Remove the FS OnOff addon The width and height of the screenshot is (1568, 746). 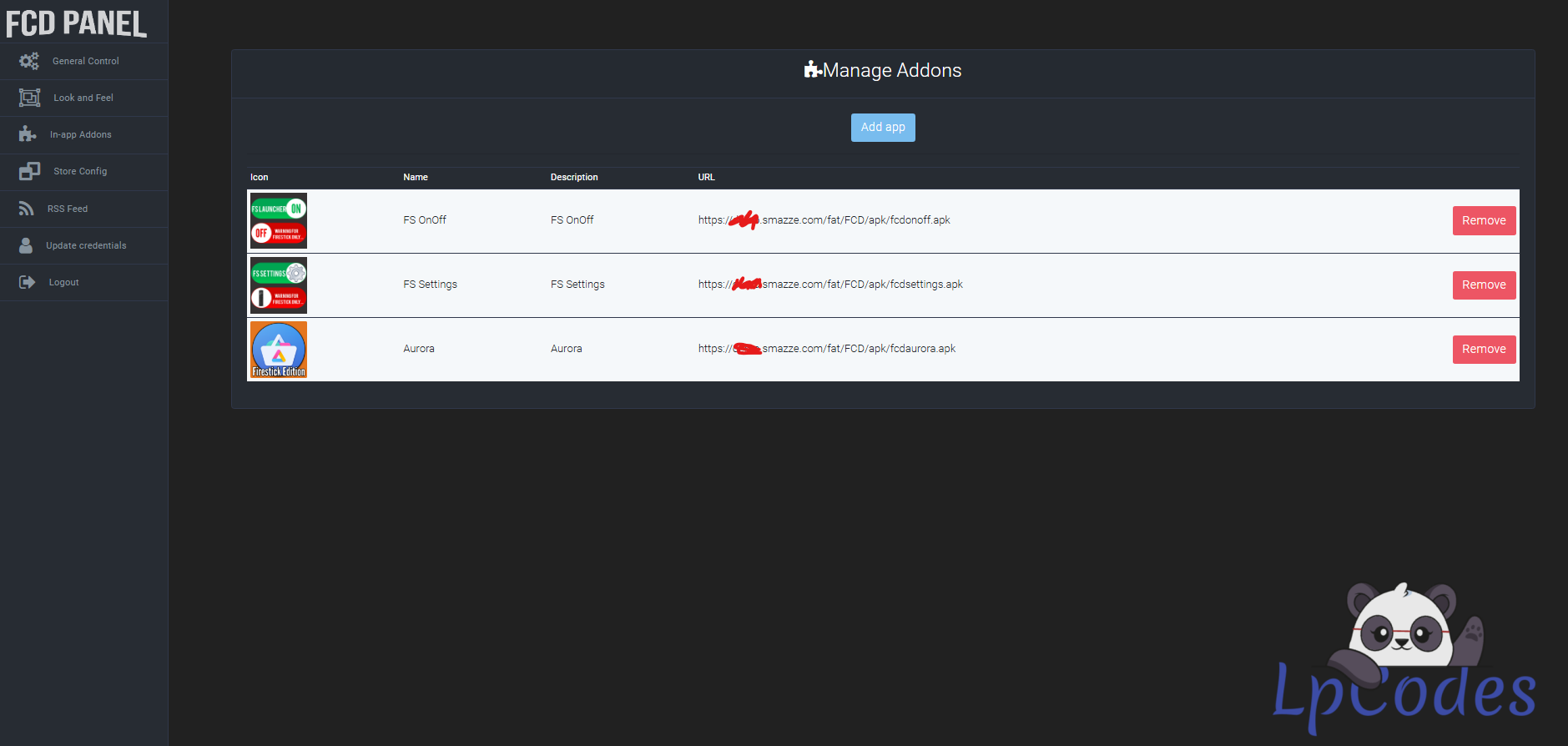pos(1483,220)
